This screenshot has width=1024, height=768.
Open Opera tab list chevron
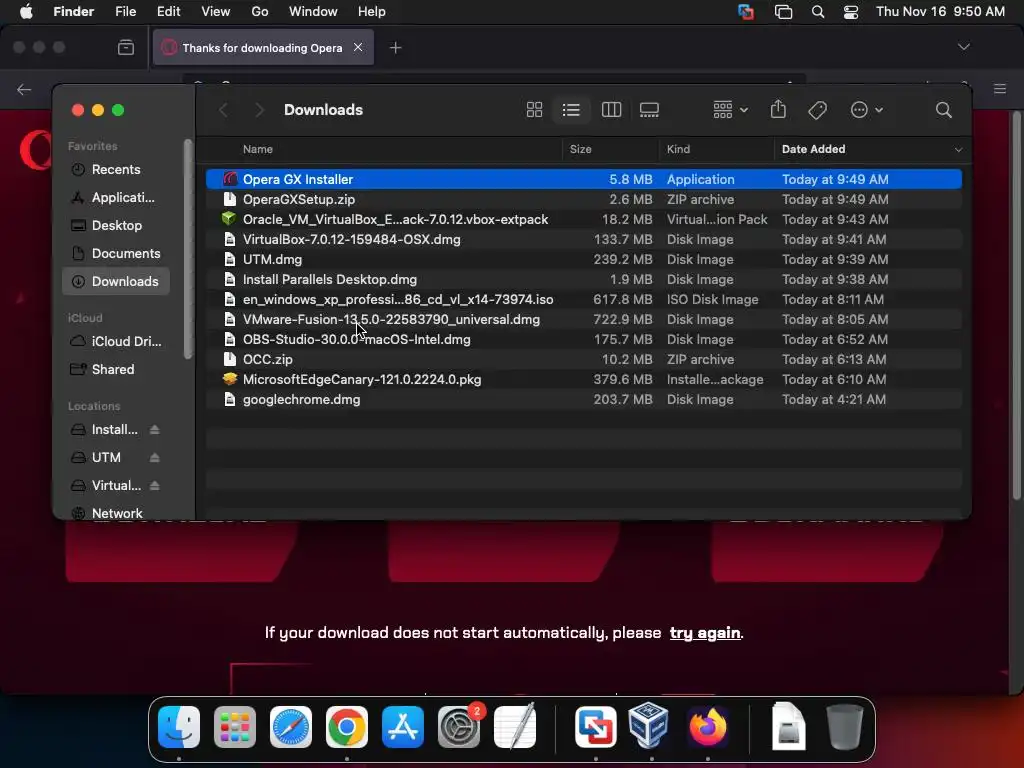963,47
